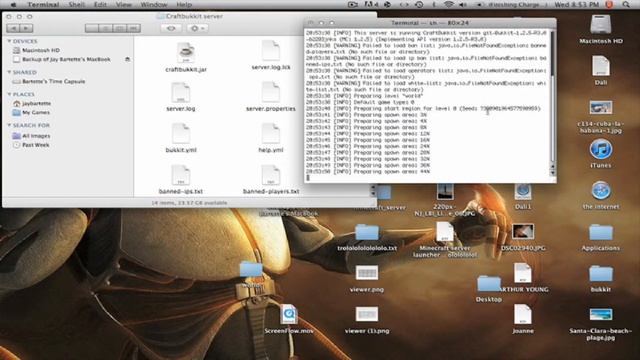Select the Desktop folder icon on desktop
Viewport: 640px width, 360px height.
[x=489, y=284]
